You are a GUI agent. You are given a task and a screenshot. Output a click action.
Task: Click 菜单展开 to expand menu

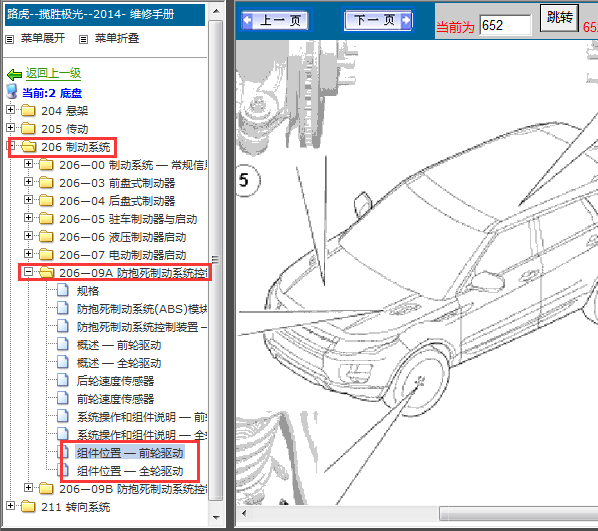pos(43,38)
